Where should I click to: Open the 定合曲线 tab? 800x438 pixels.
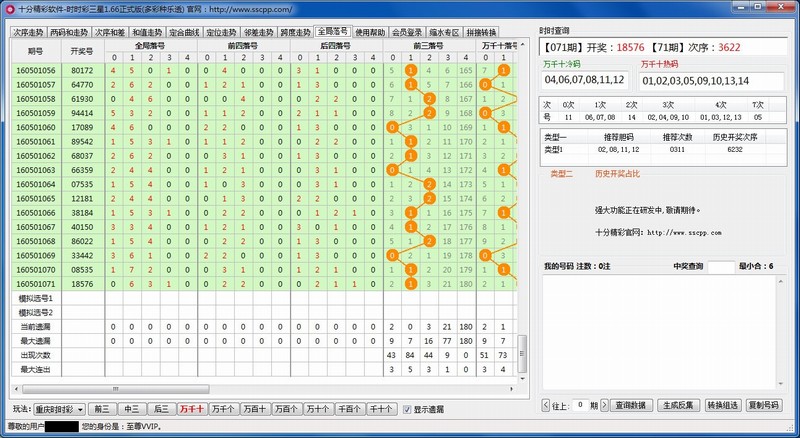click(184, 32)
